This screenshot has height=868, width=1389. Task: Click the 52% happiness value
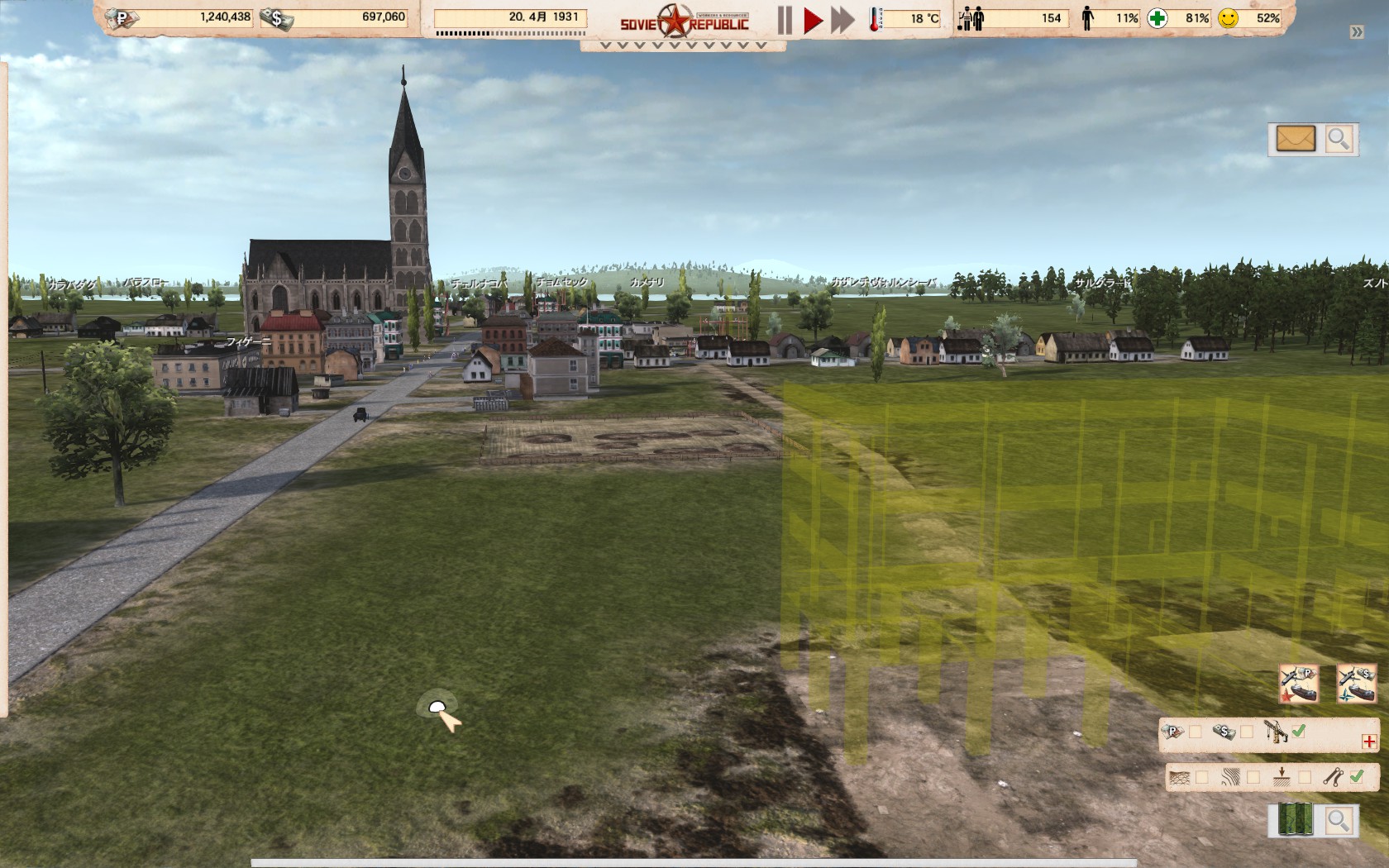(x=1267, y=17)
